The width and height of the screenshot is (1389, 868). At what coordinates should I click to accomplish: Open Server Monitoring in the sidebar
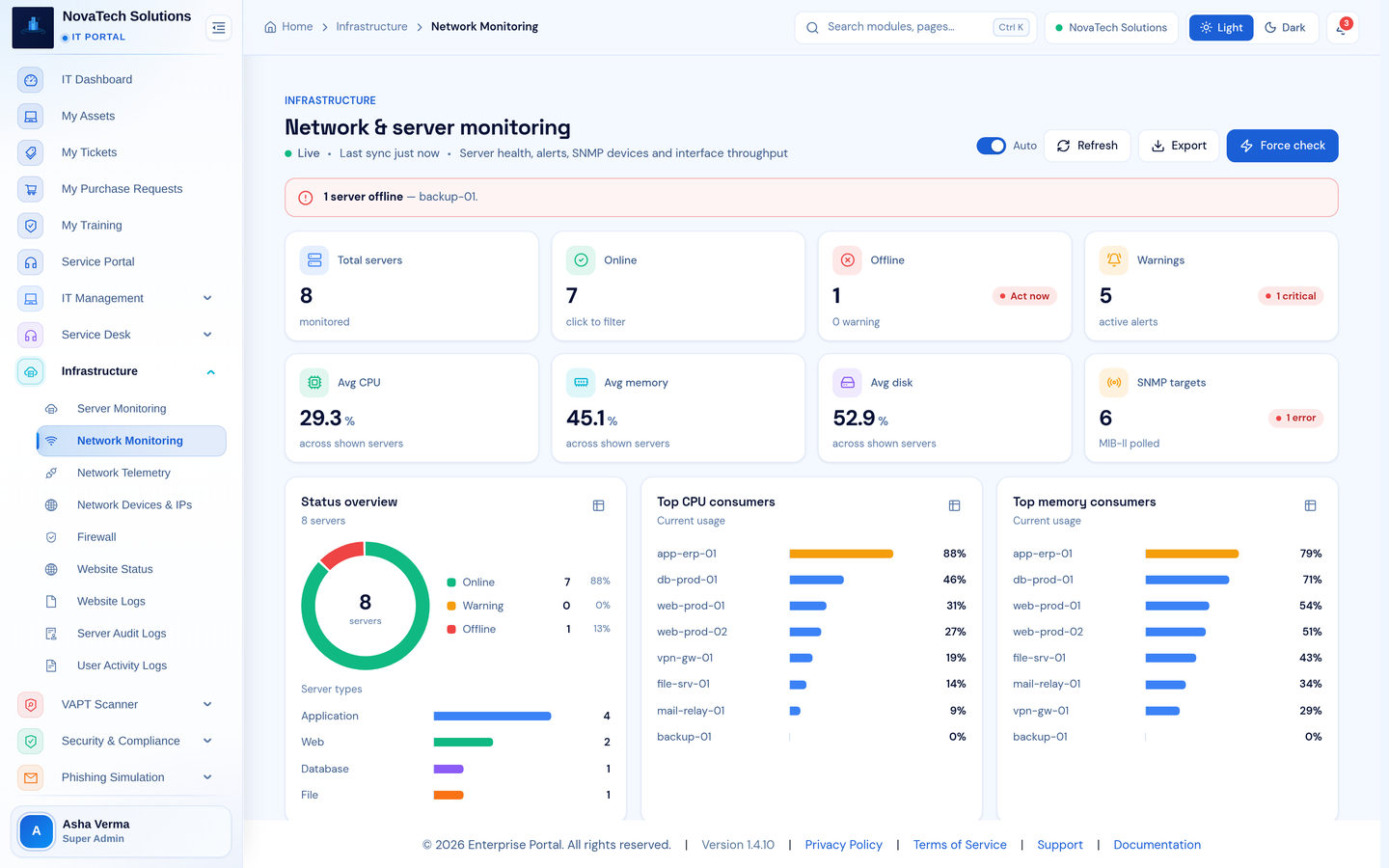coord(131,409)
